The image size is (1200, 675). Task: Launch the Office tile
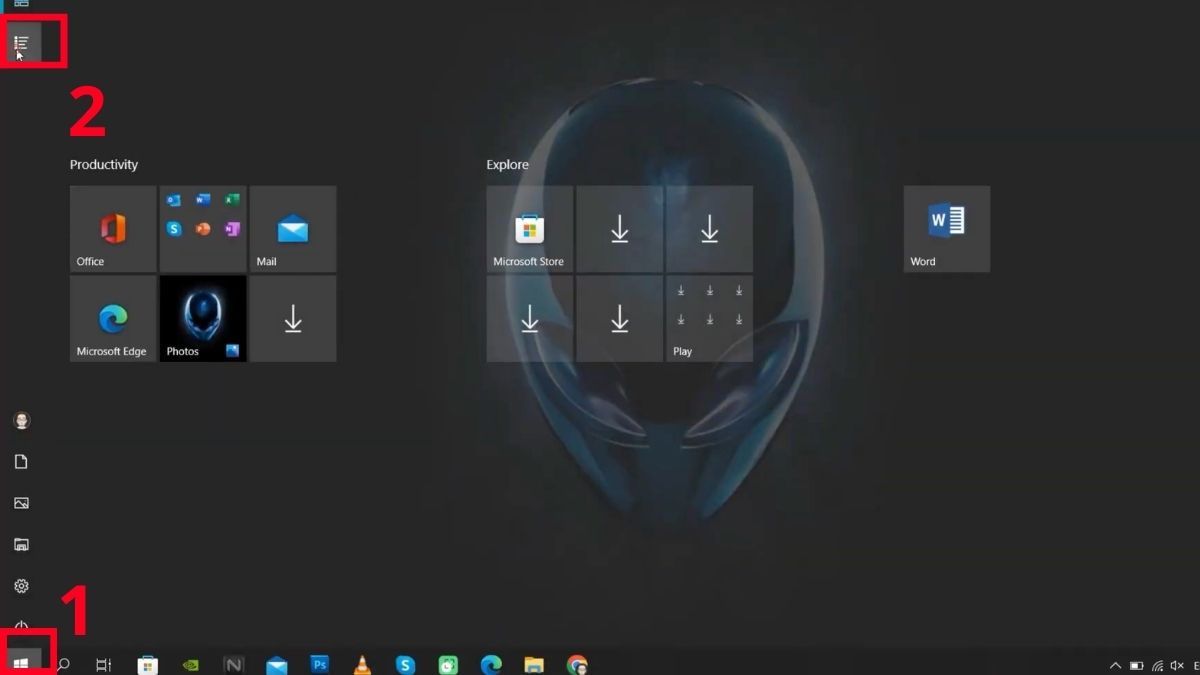[113, 229]
